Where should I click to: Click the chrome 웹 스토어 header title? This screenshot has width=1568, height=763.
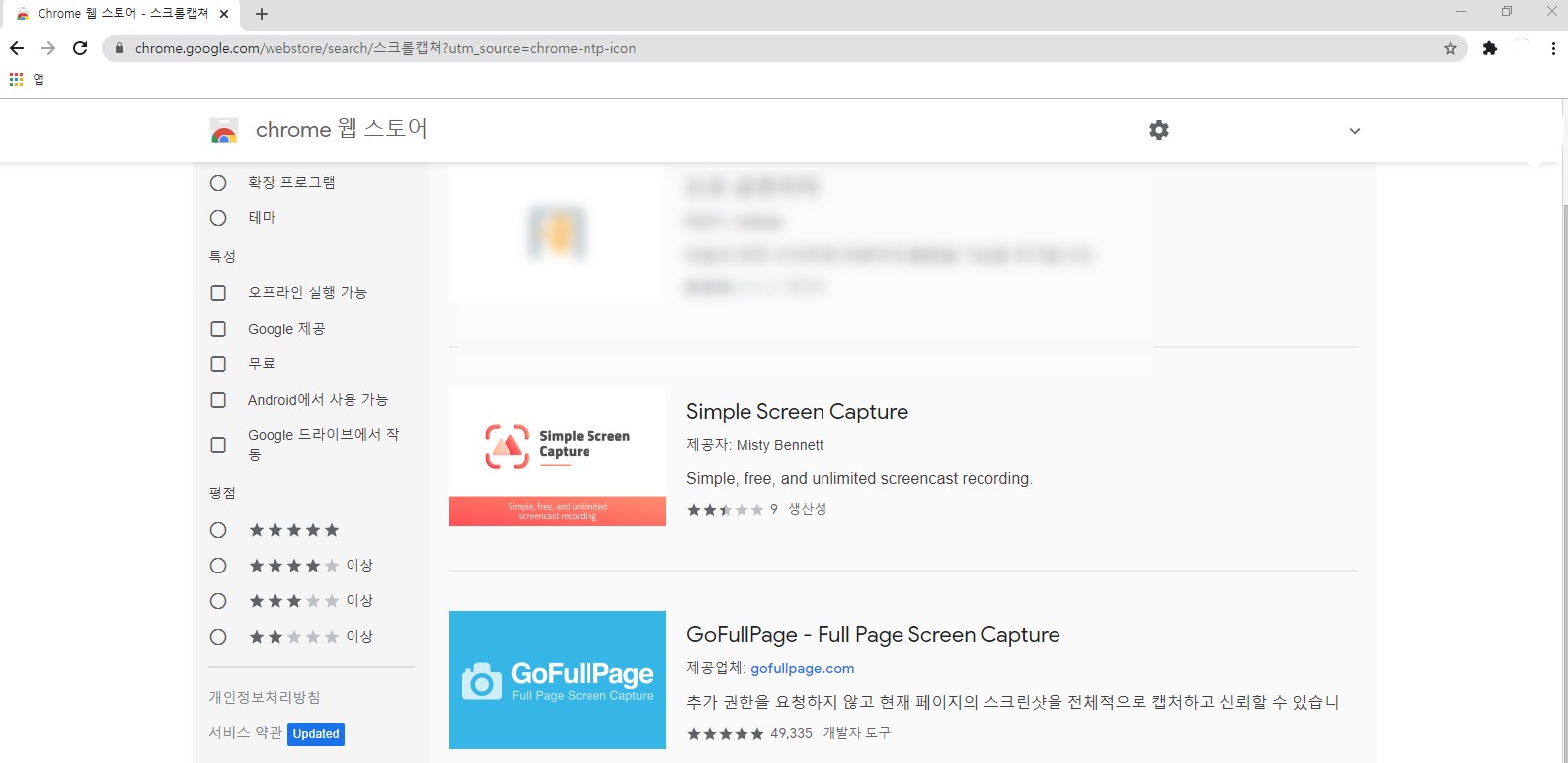[342, 129]
